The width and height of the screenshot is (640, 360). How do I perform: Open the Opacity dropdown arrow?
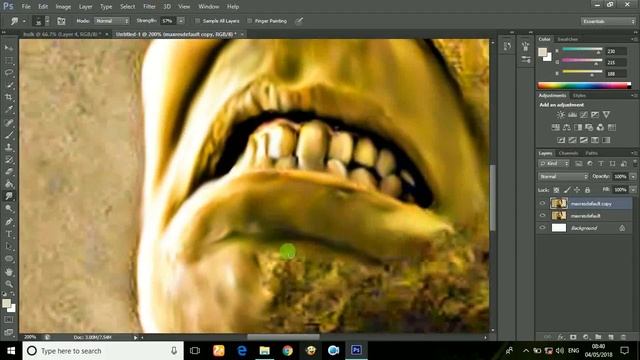tap(633, 176)
